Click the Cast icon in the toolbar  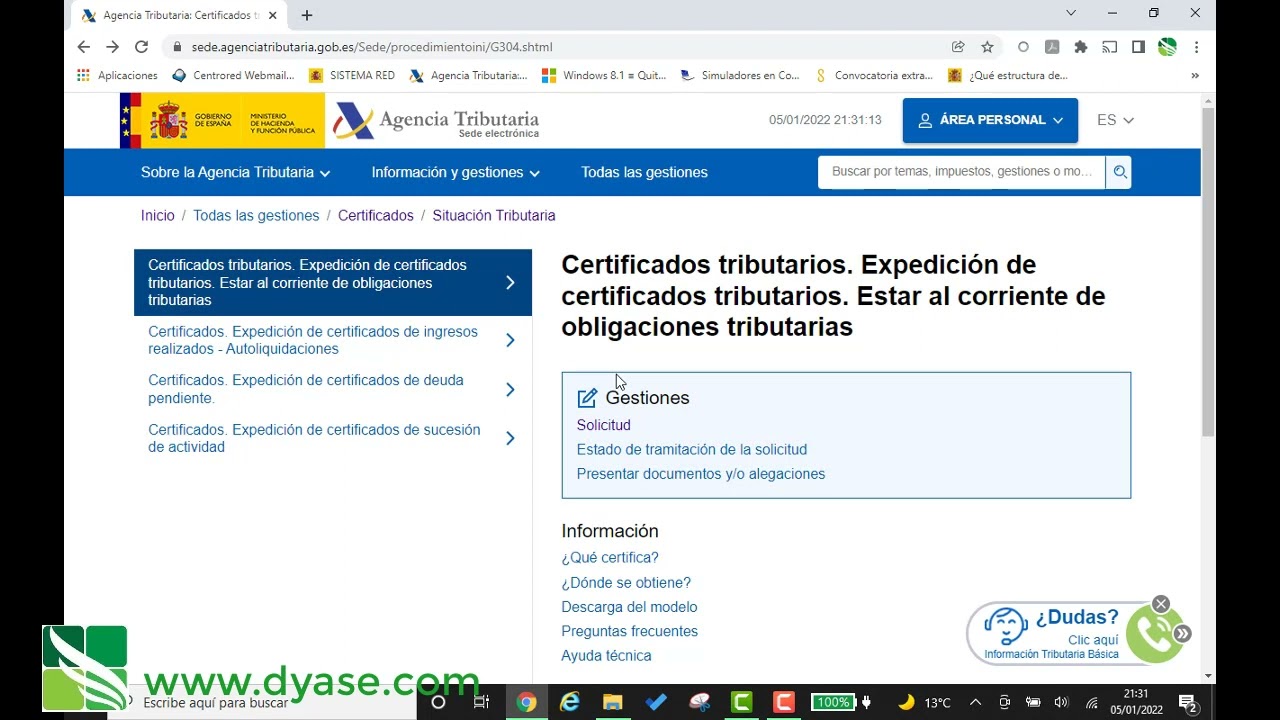pos(1108,46)
